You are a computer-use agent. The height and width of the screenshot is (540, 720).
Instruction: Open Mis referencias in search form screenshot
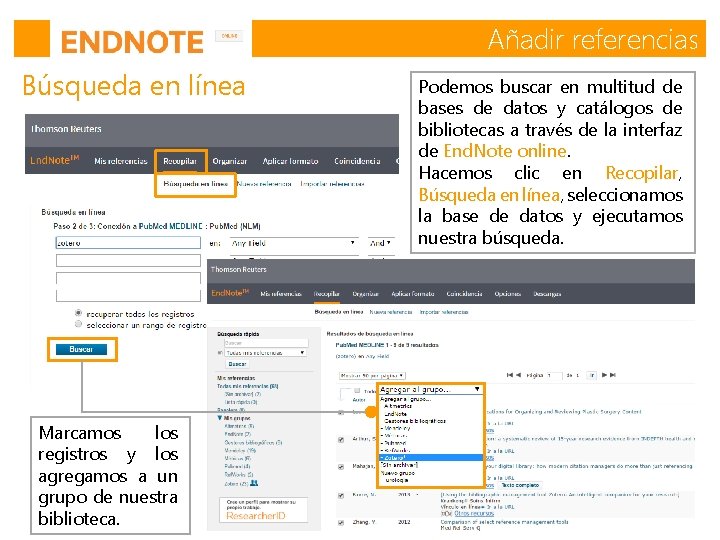click(x=121, y=161)
